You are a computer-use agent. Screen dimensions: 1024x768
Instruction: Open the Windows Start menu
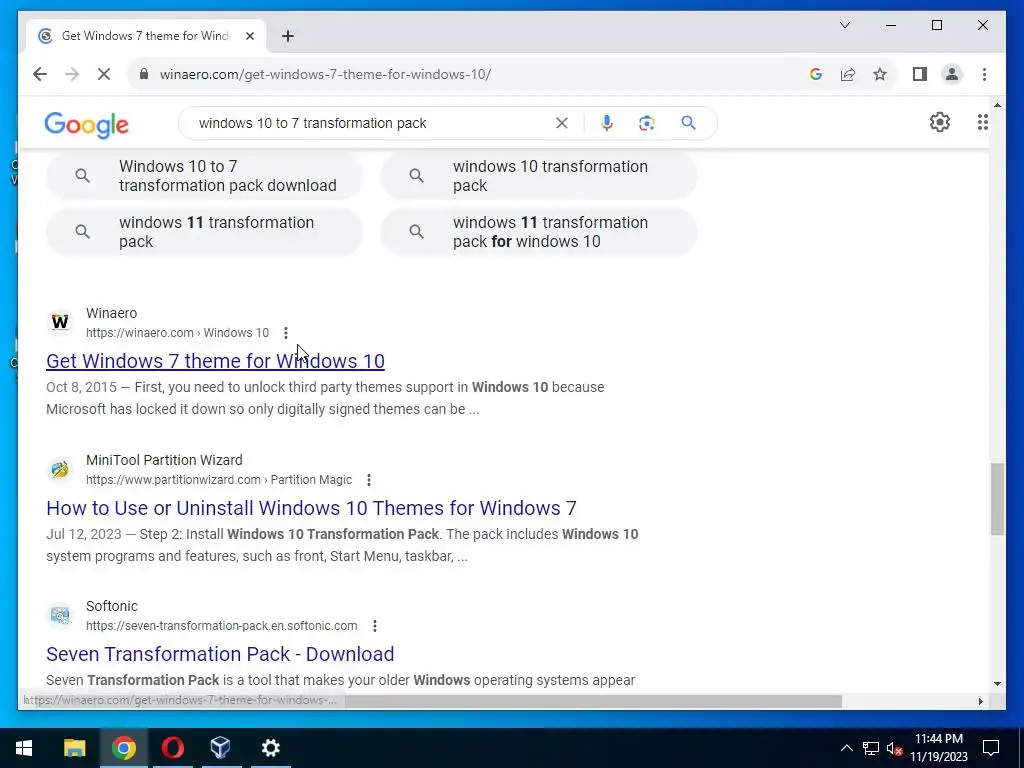pyautogui.click(x=24, y=748)
